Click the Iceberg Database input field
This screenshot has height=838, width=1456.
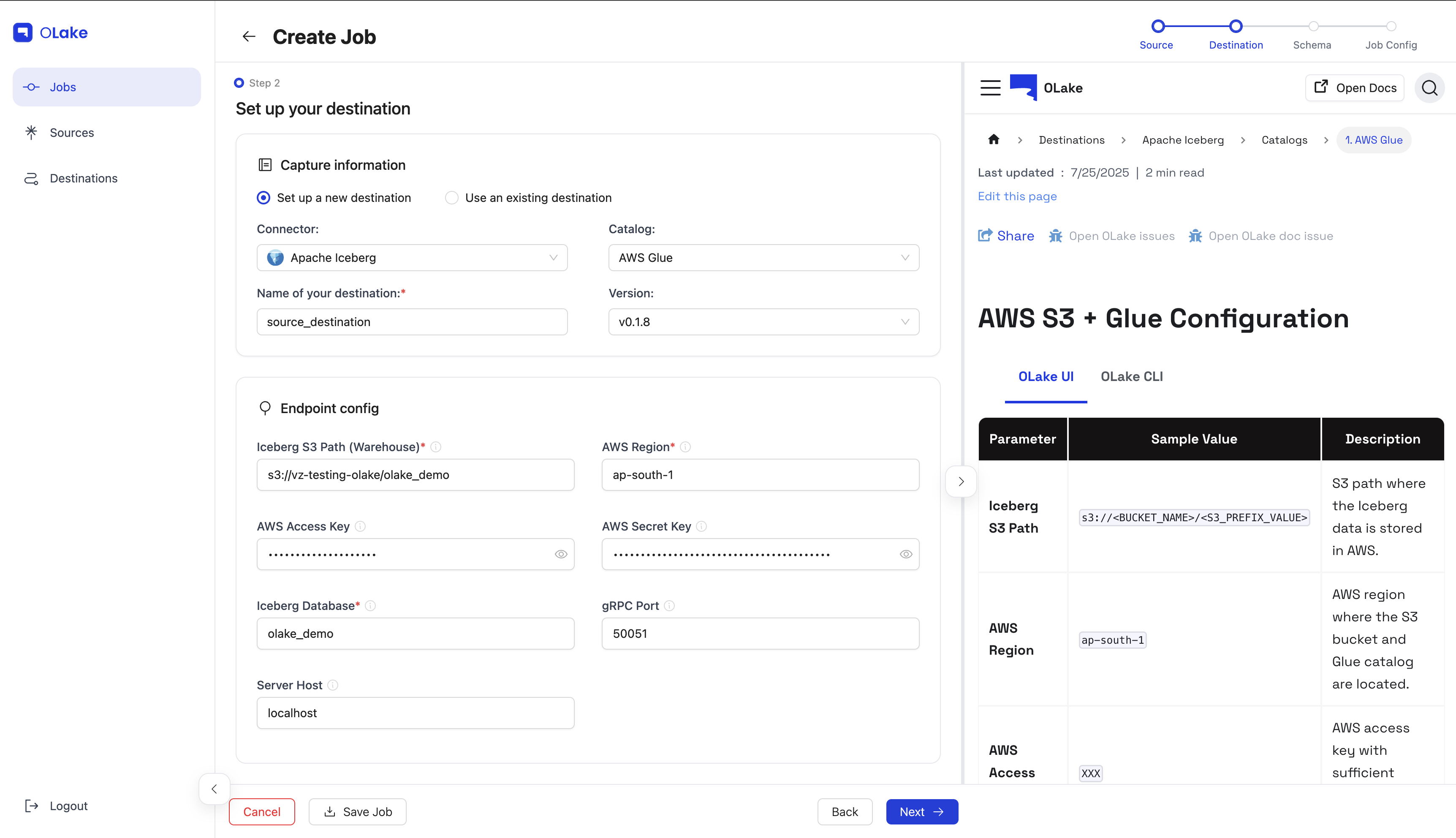click(x=416, y=634)
